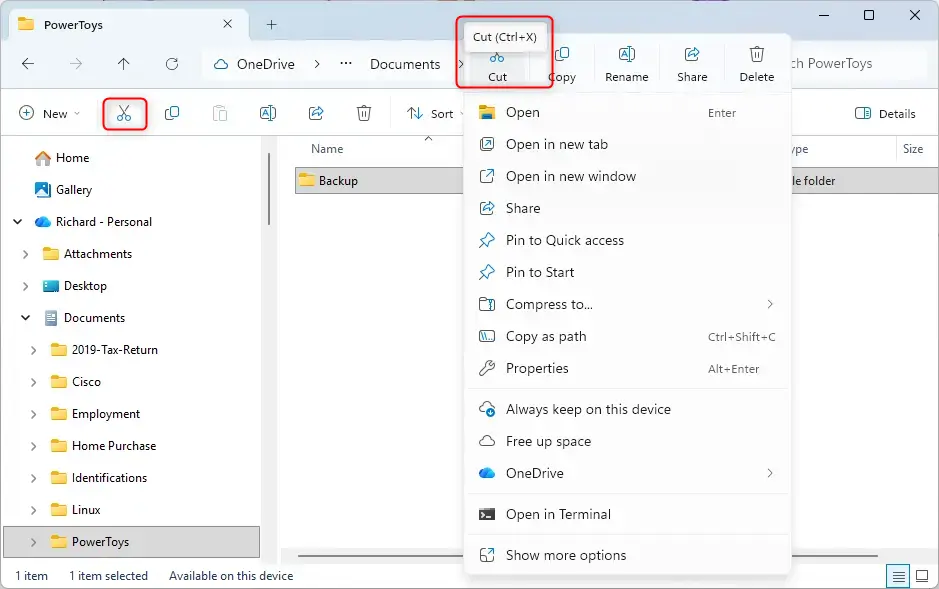This screenshot has height=589, width=939.
Task: Click Documents in the address bar
Action: point(405,64)
